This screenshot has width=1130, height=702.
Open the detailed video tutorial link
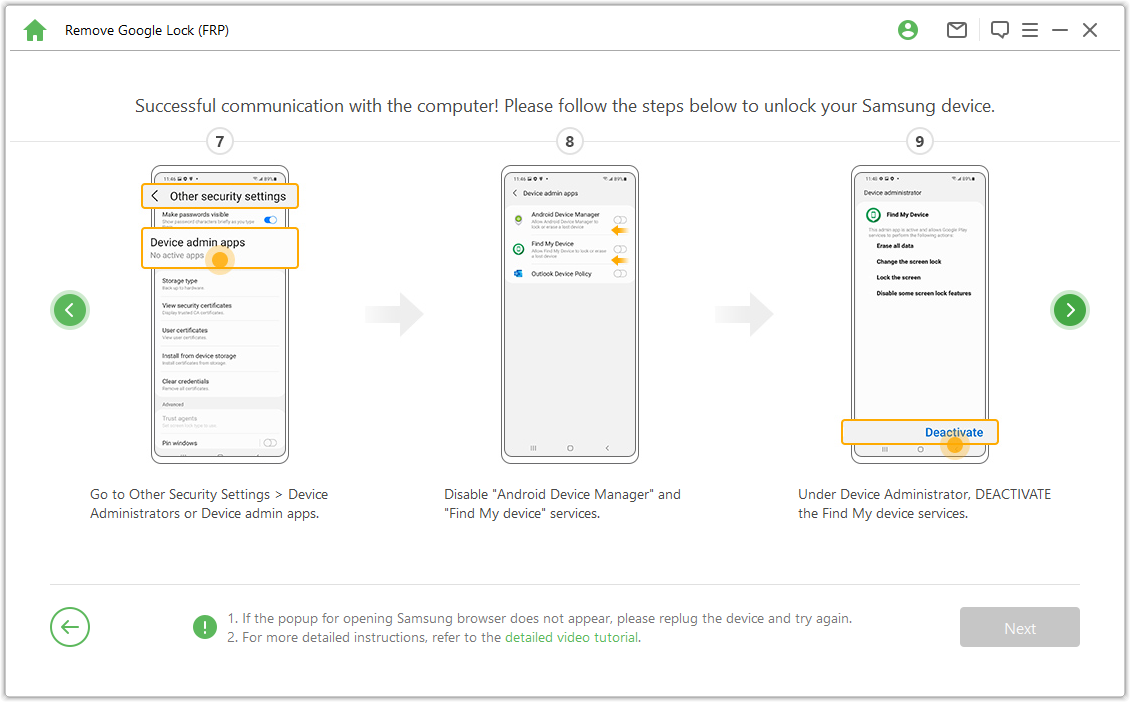[571, 638]
